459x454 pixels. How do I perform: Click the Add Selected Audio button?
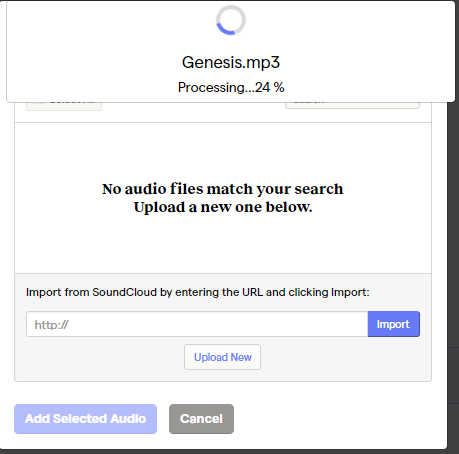pos(85,419)
